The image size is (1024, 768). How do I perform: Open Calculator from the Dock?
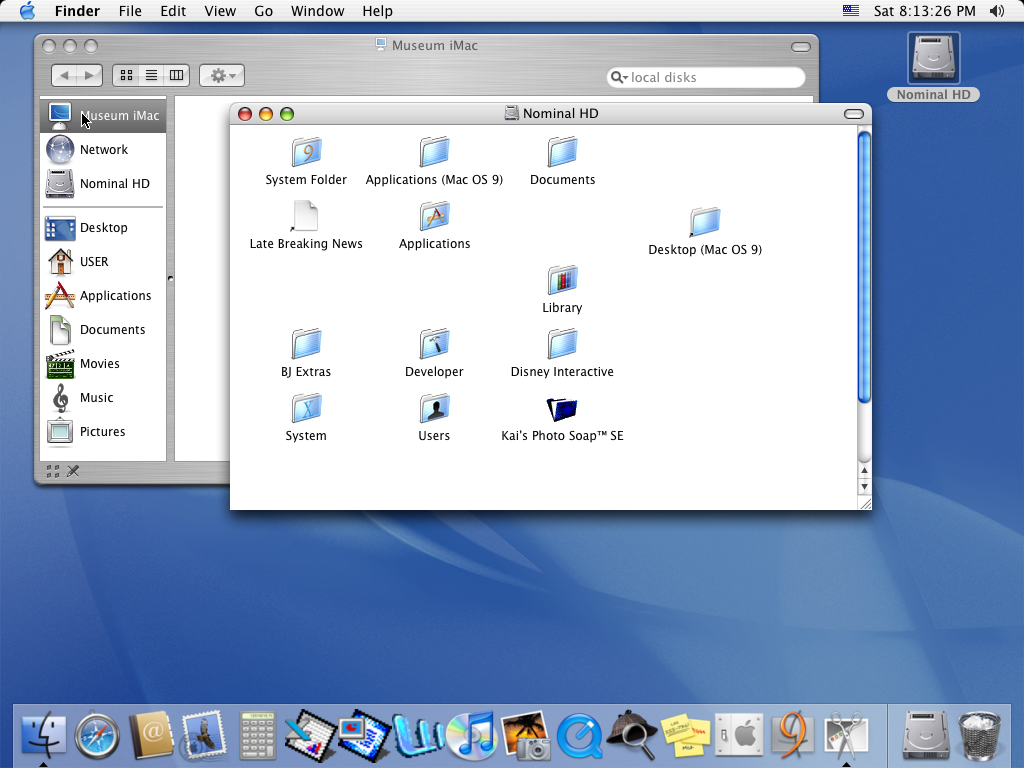[x=258, y=735]
